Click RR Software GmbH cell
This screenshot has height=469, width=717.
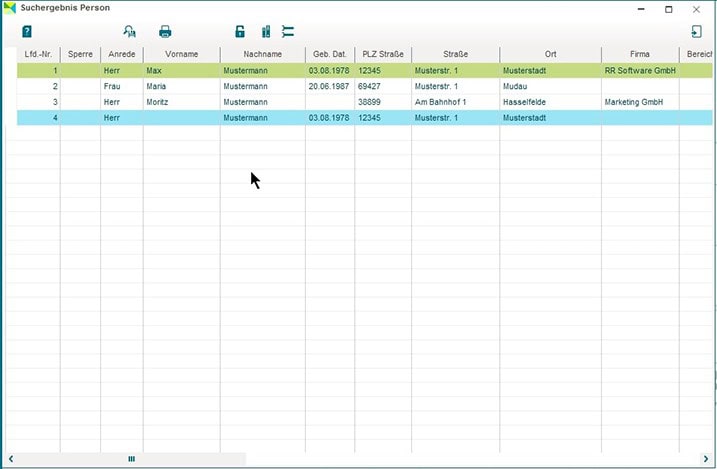[640, 70]
